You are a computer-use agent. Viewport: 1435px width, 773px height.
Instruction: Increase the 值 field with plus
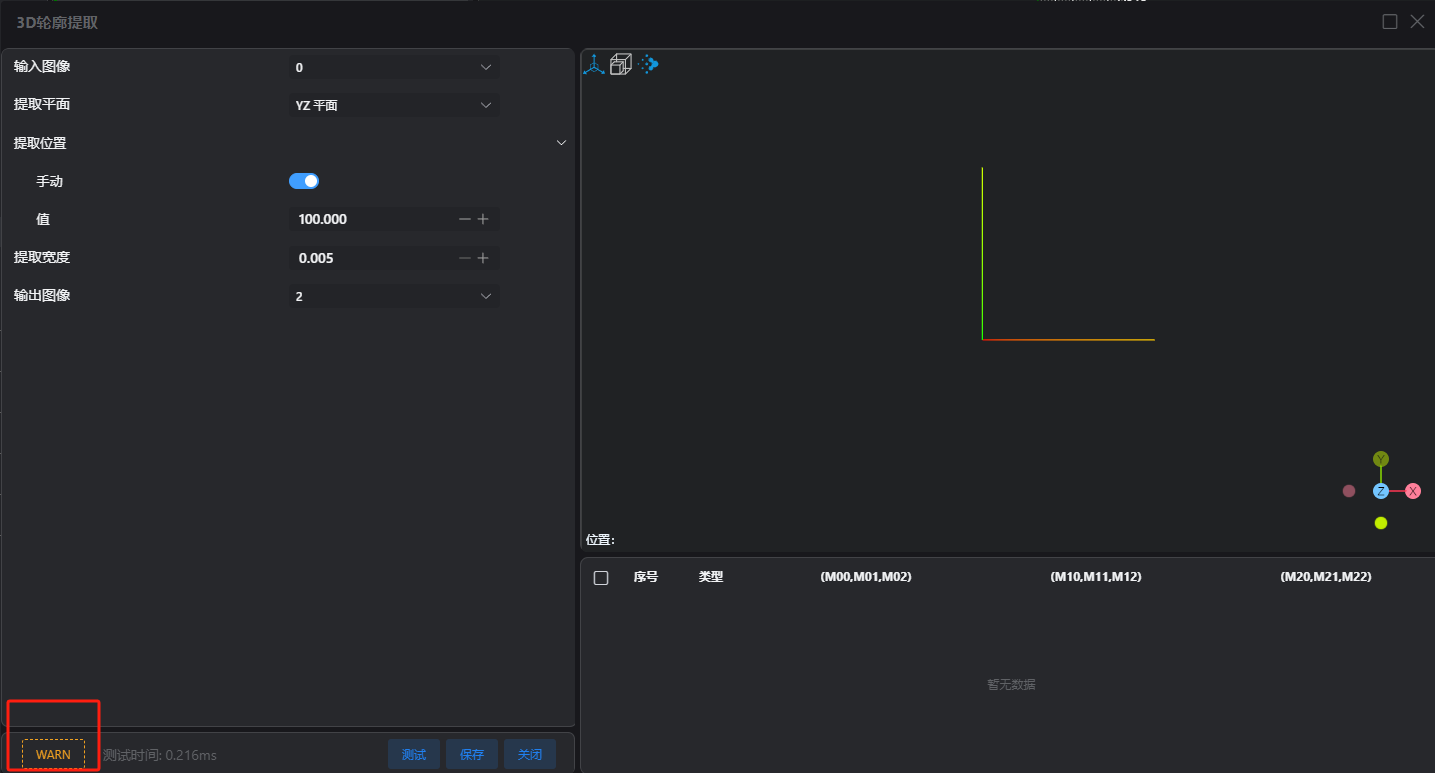coord(483,219)
